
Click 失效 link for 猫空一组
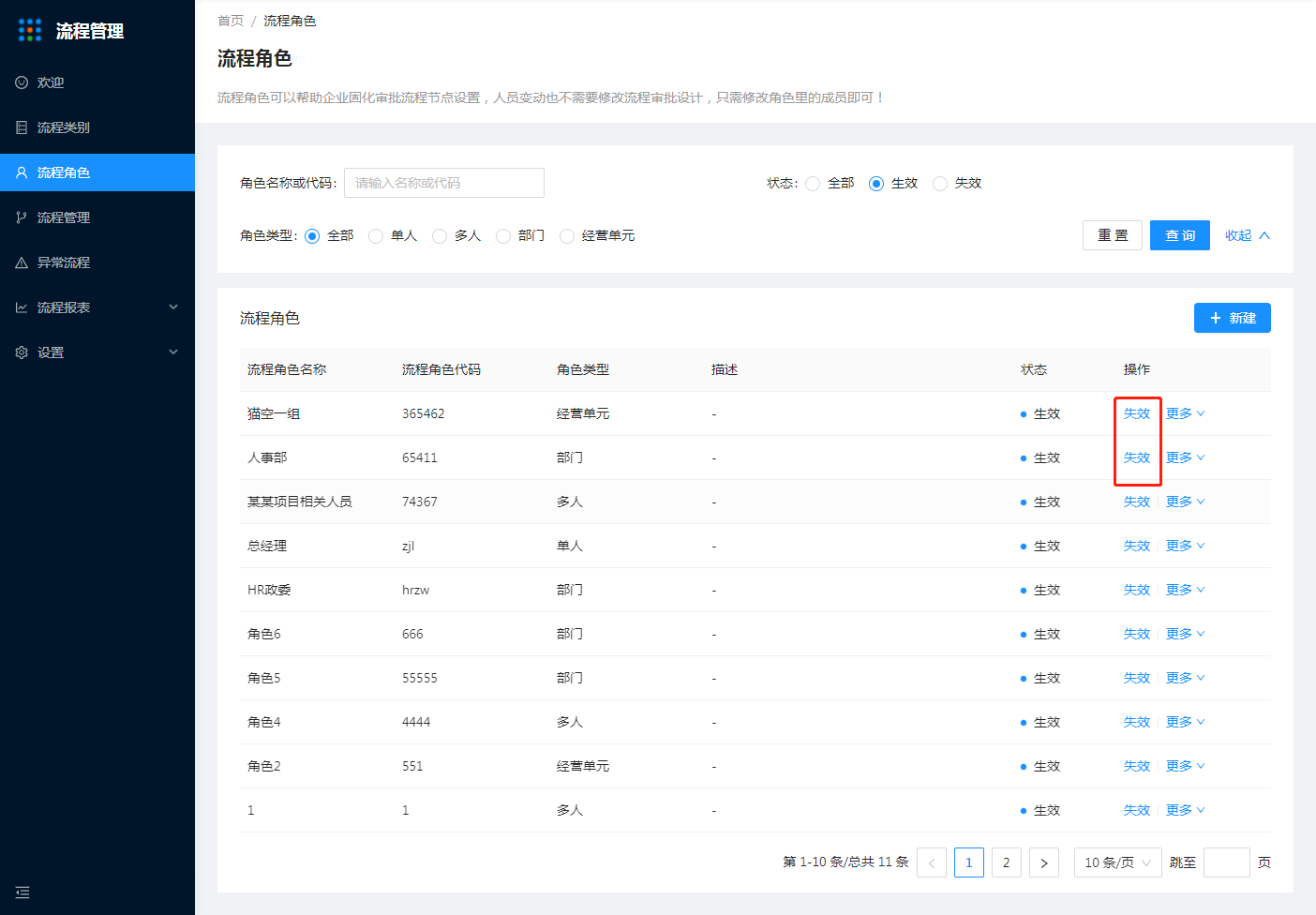tap(1137, 413)
